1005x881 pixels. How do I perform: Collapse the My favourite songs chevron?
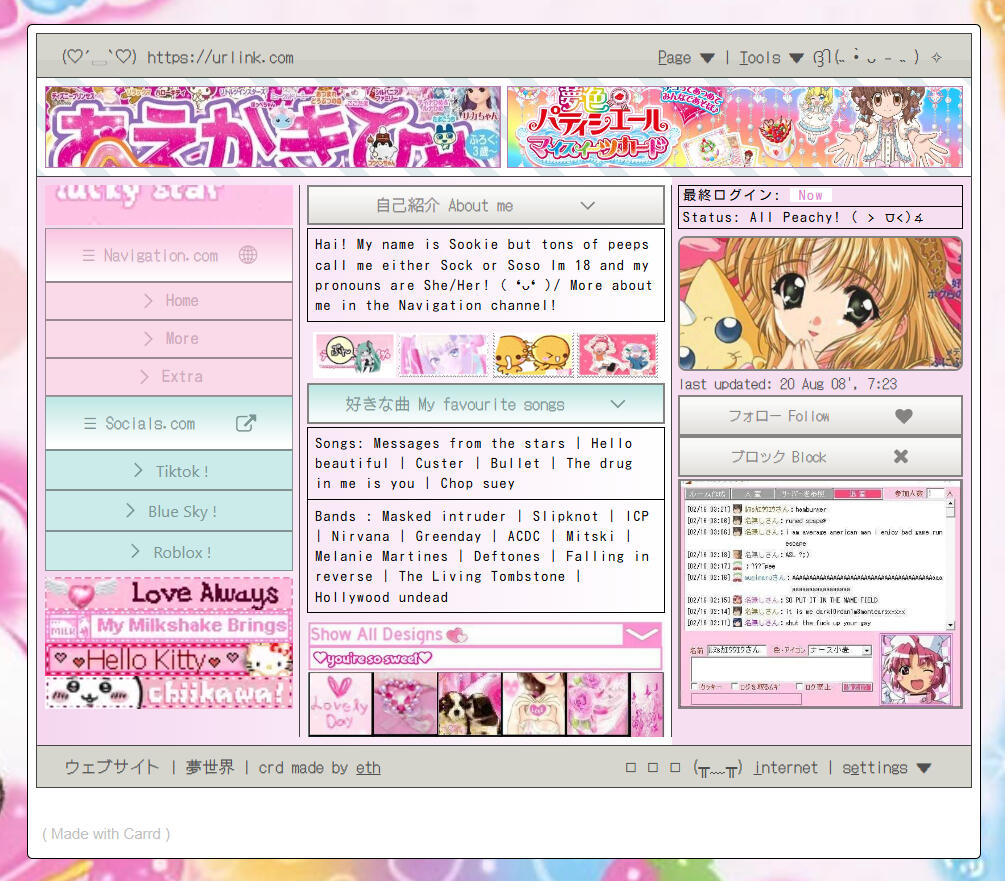pos(617,404)
